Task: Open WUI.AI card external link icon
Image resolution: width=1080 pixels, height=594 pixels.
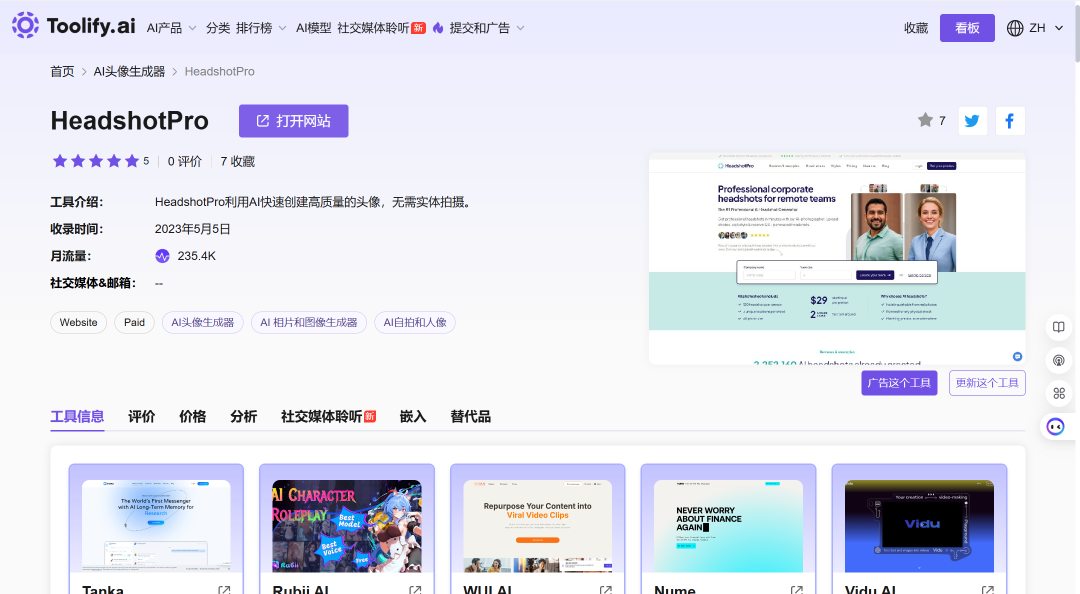Action: point(606,590)
